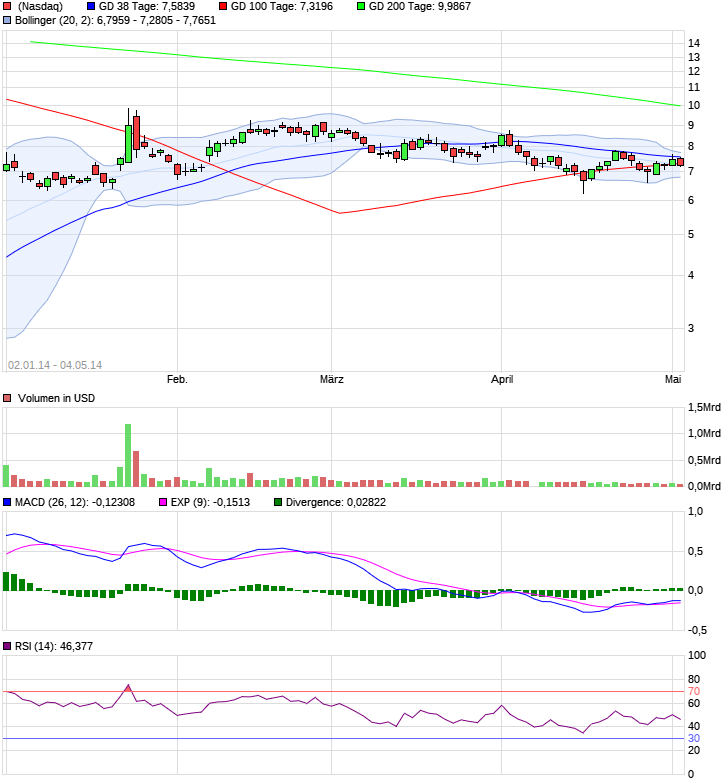Screen dimensions: 726x784
Task: Click the dark green Divergence legend swatch
Action: point(278,502)
